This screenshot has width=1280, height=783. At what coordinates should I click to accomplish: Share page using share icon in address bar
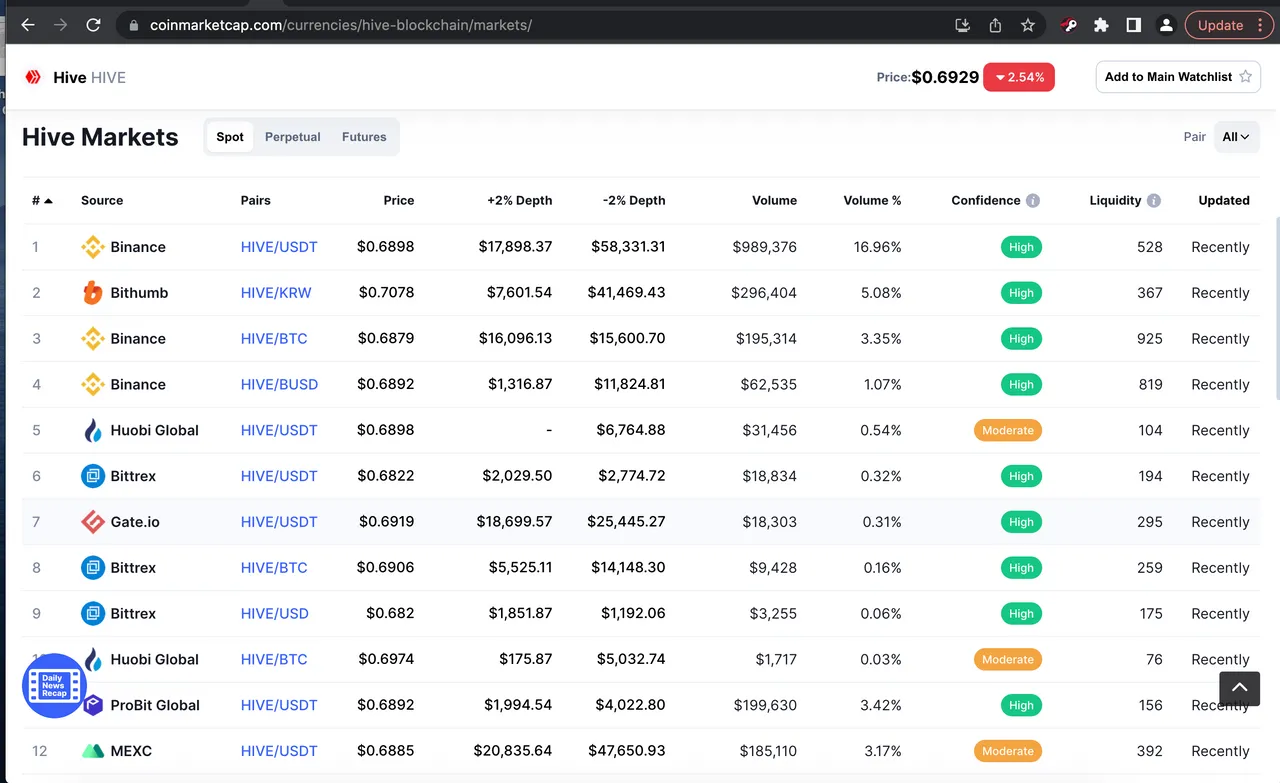click(995, 25)
